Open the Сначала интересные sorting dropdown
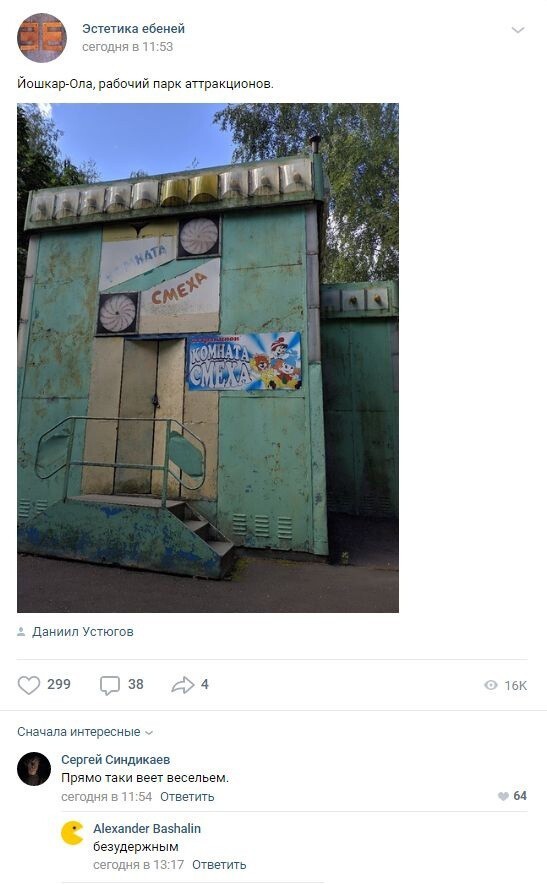Viewport: 547px width, 885px height. click(85, 732)
